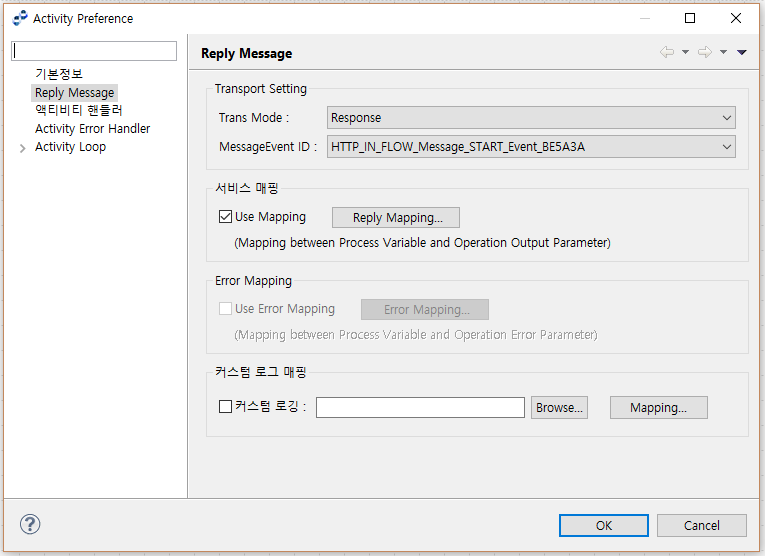Click the forward navigation arrow icon
The width and height of the screenshot is (765, 556).
point(704,53)
